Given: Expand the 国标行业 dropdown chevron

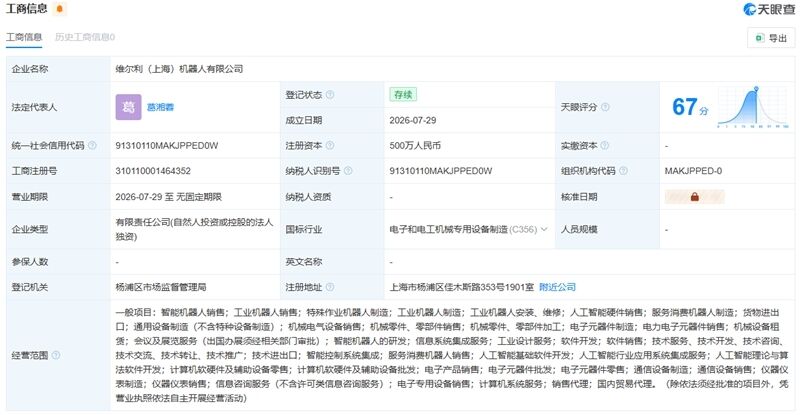Looking at the screenshot, I should [544, 229].
